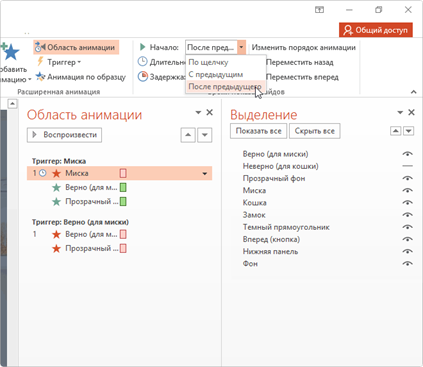423x367 pixels.
Task: Click the Add Animation star icon
Action: point(10,52)
